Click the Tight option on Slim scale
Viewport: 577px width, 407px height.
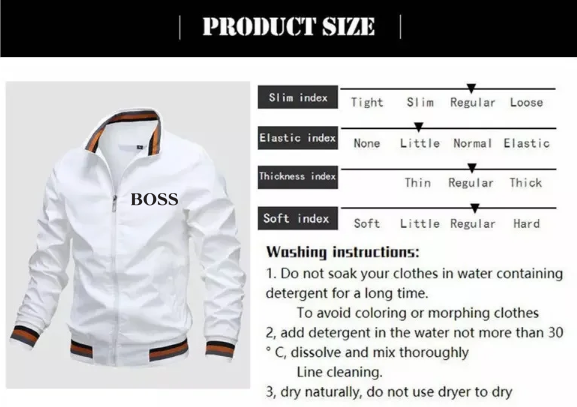tap(367, 102)
